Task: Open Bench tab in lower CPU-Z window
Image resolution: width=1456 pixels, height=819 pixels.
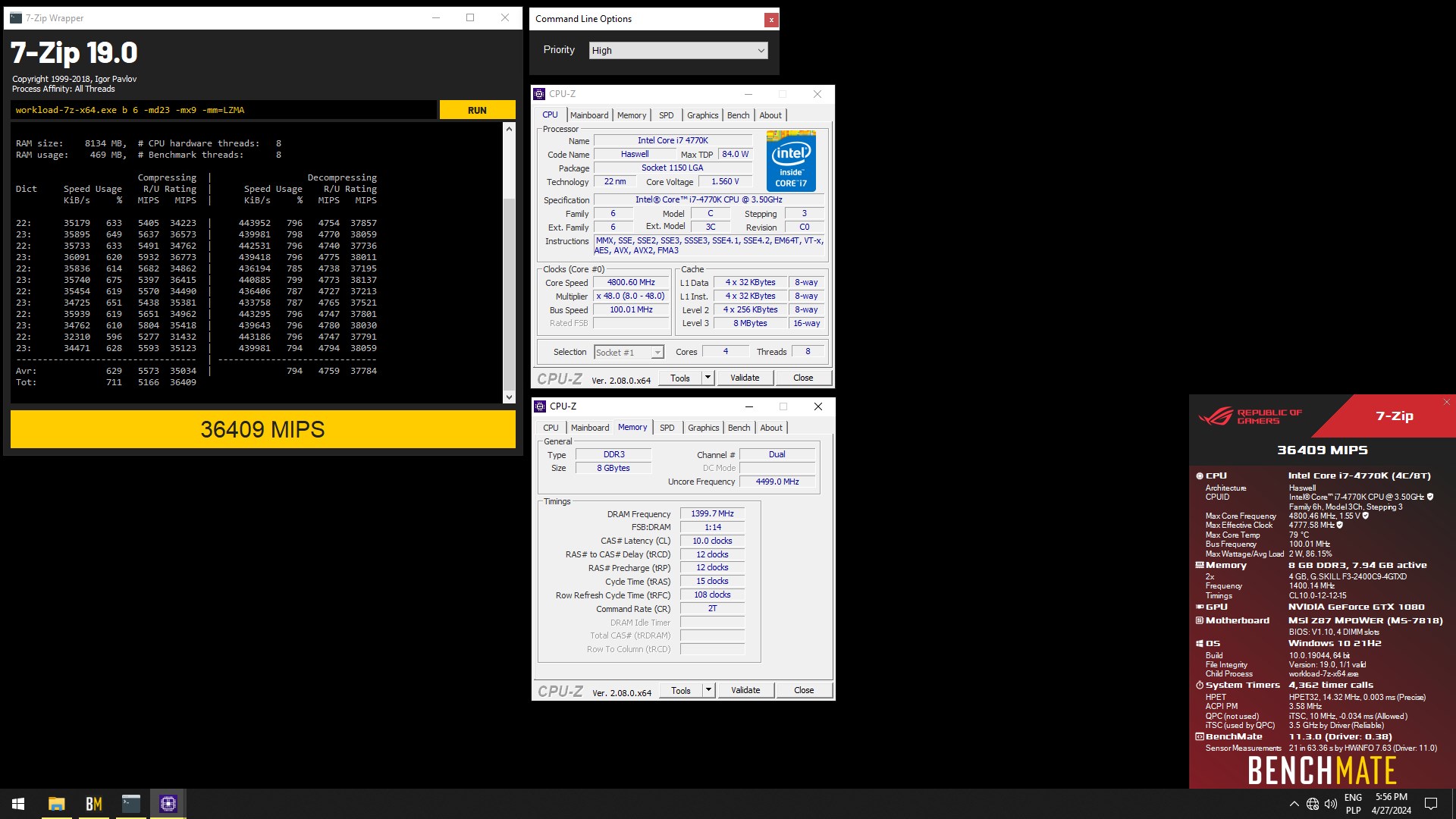Action: point(739,428)
